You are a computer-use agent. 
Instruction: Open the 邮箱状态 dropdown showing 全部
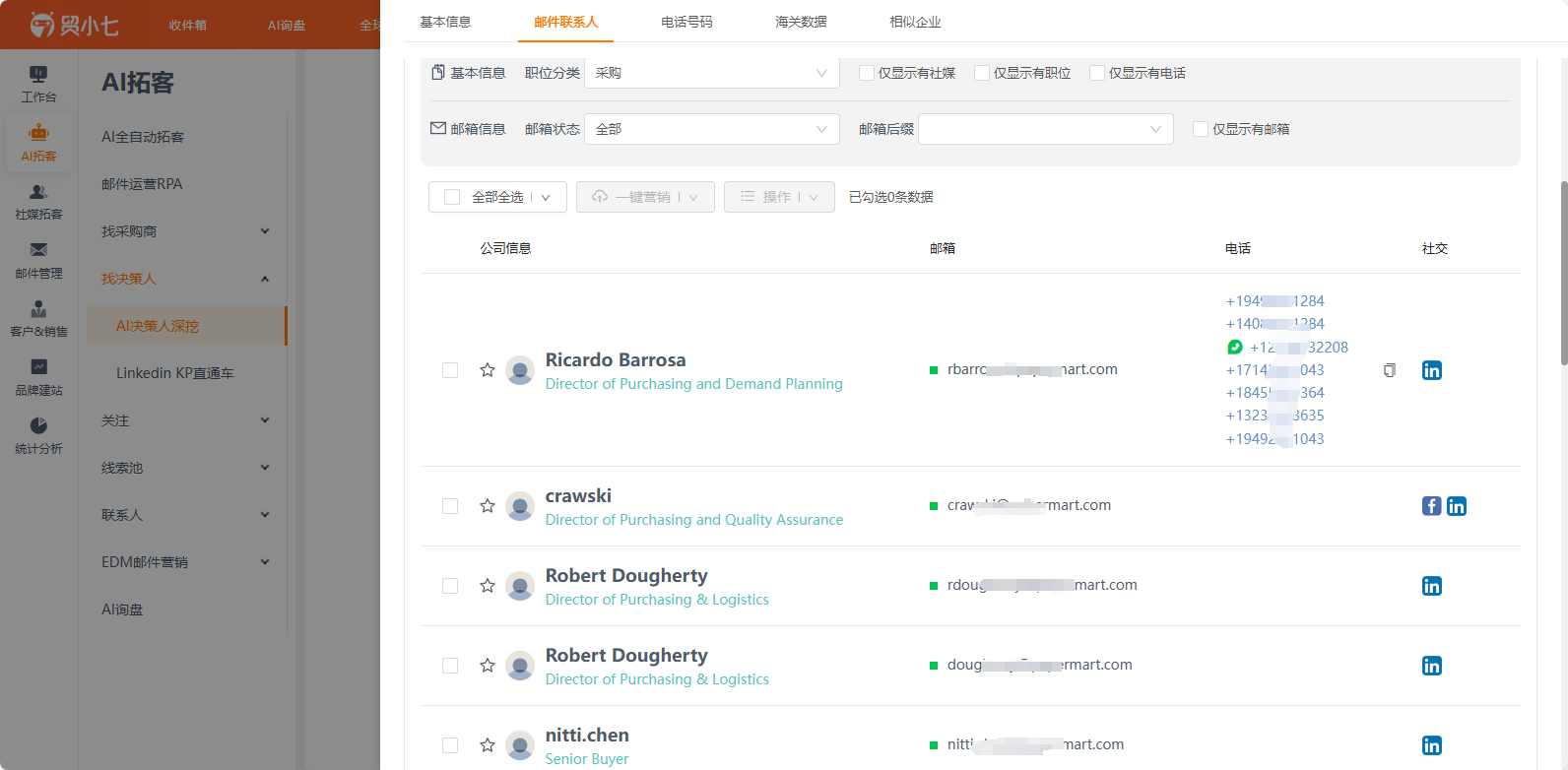coord(712,129)
